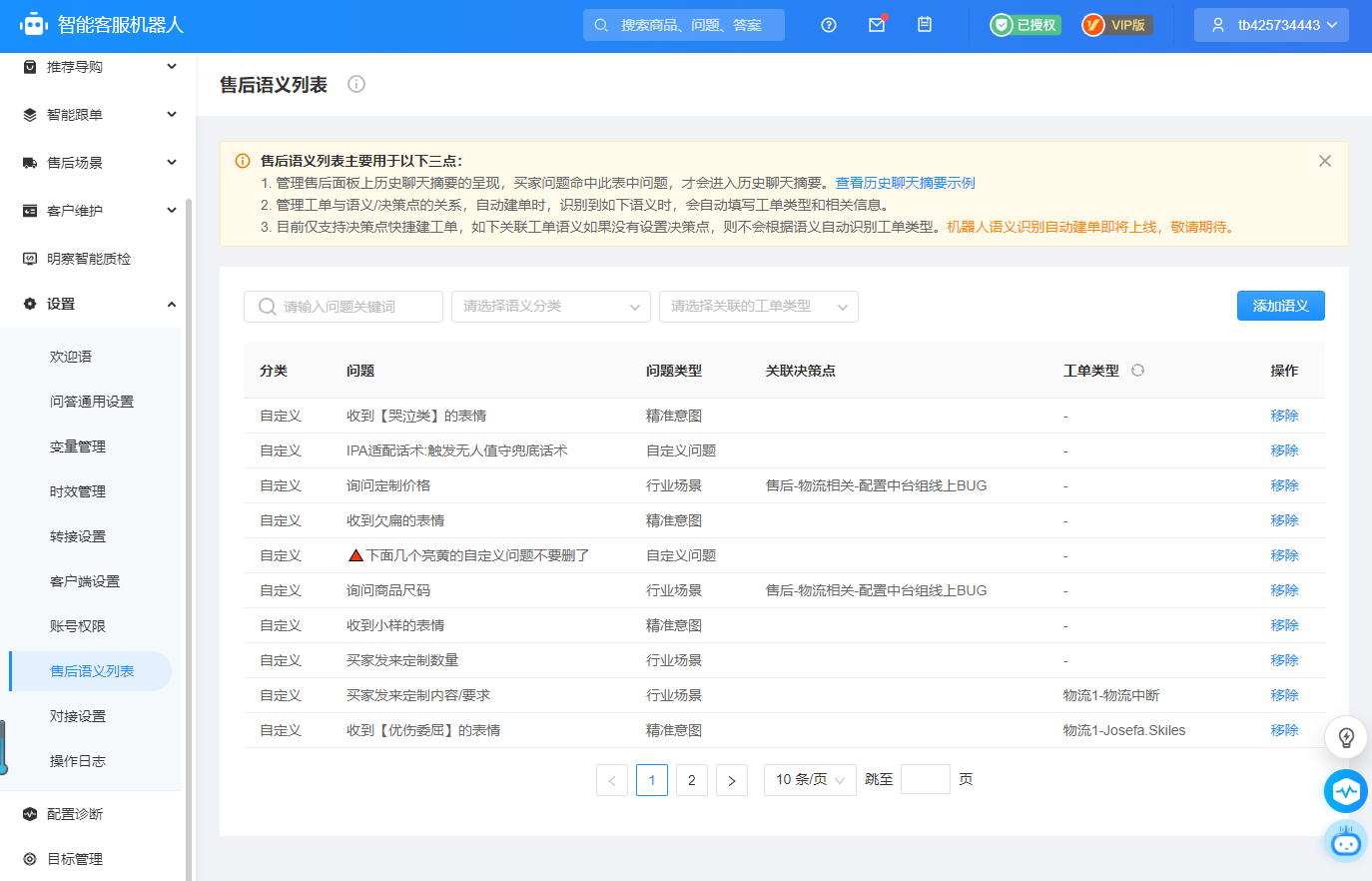The width and height of the screenshot is (1372, 881).
Task: Open 客户端设置 page
Action: point(85,581)
